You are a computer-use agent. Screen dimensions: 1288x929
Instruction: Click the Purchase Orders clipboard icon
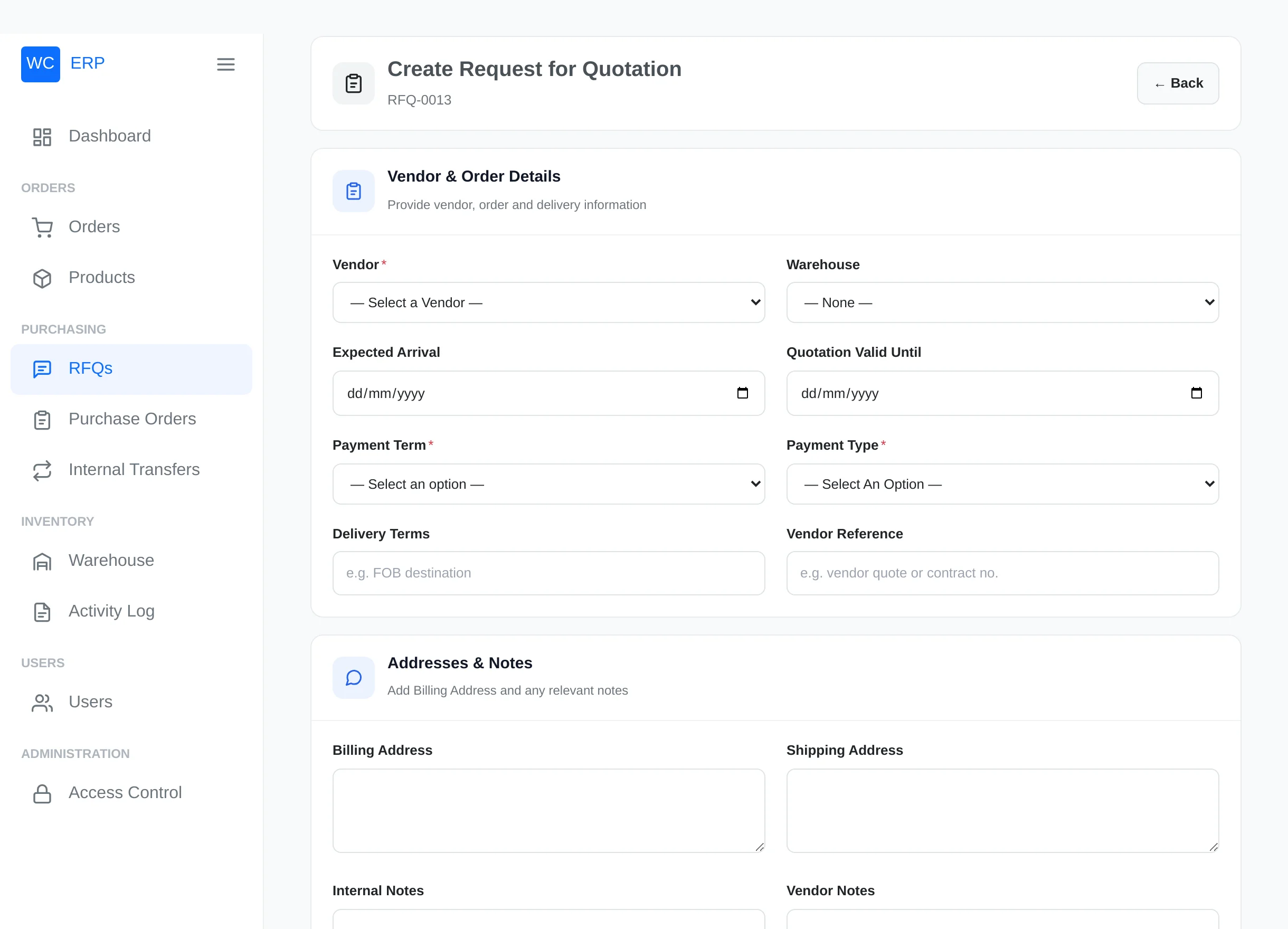pyautogui.click(x=42, y=420)
